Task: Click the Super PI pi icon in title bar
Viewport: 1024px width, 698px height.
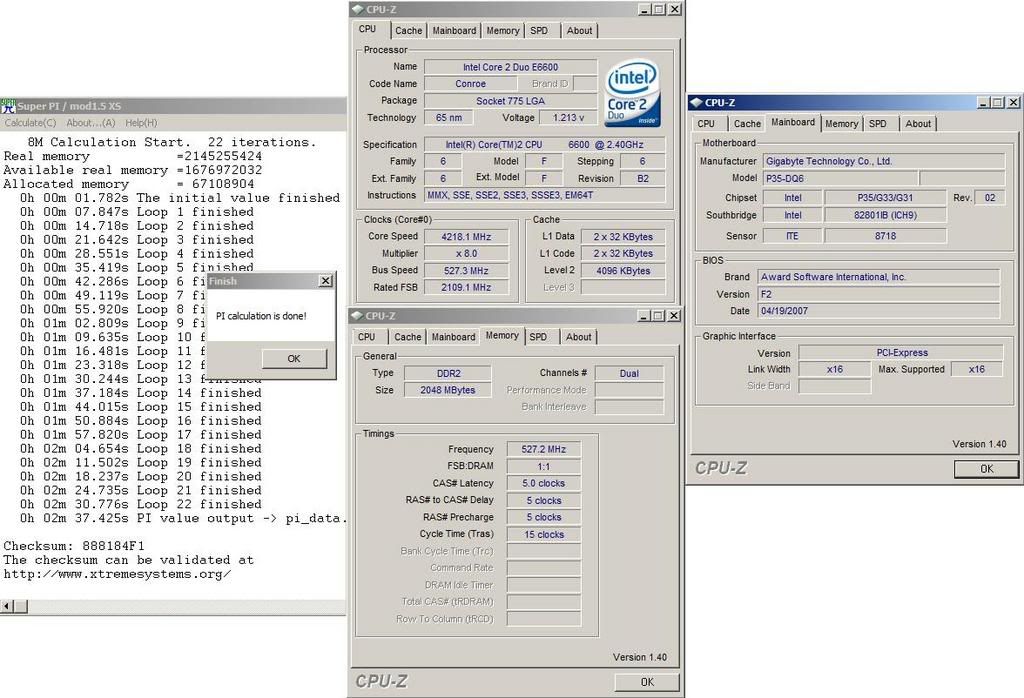Action: pos(8,105)
